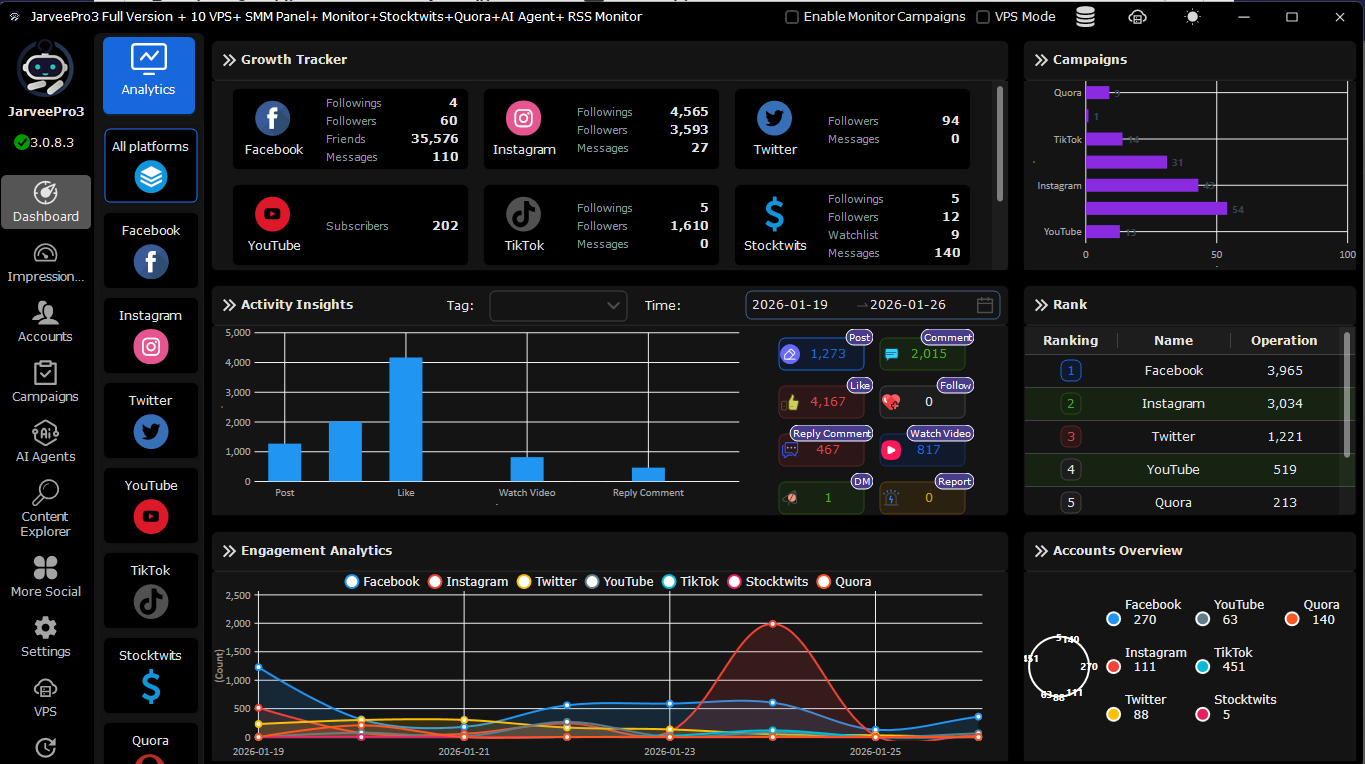The height and width of the screenshot is (764, 1365).
Task: Enable Monitor Campaigns checkbox
Action: [792, 17]
